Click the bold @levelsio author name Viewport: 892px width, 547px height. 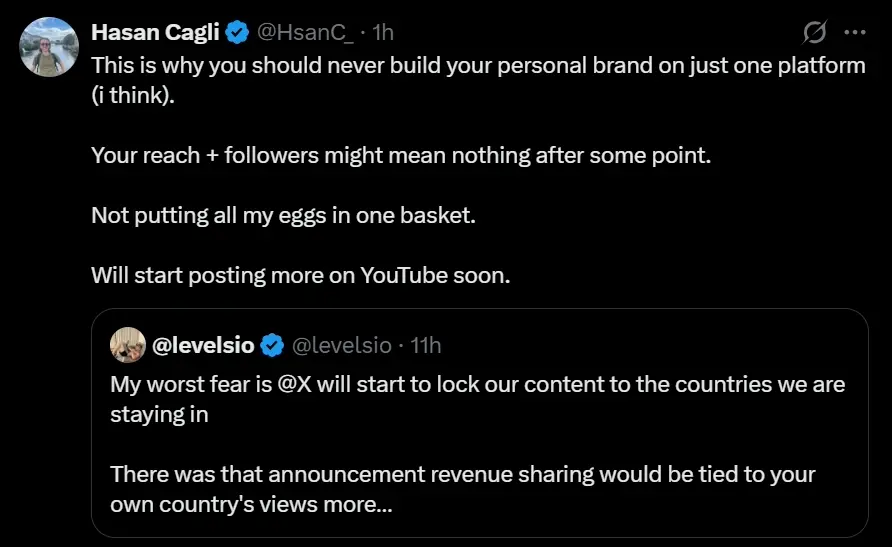pos(203,346)
